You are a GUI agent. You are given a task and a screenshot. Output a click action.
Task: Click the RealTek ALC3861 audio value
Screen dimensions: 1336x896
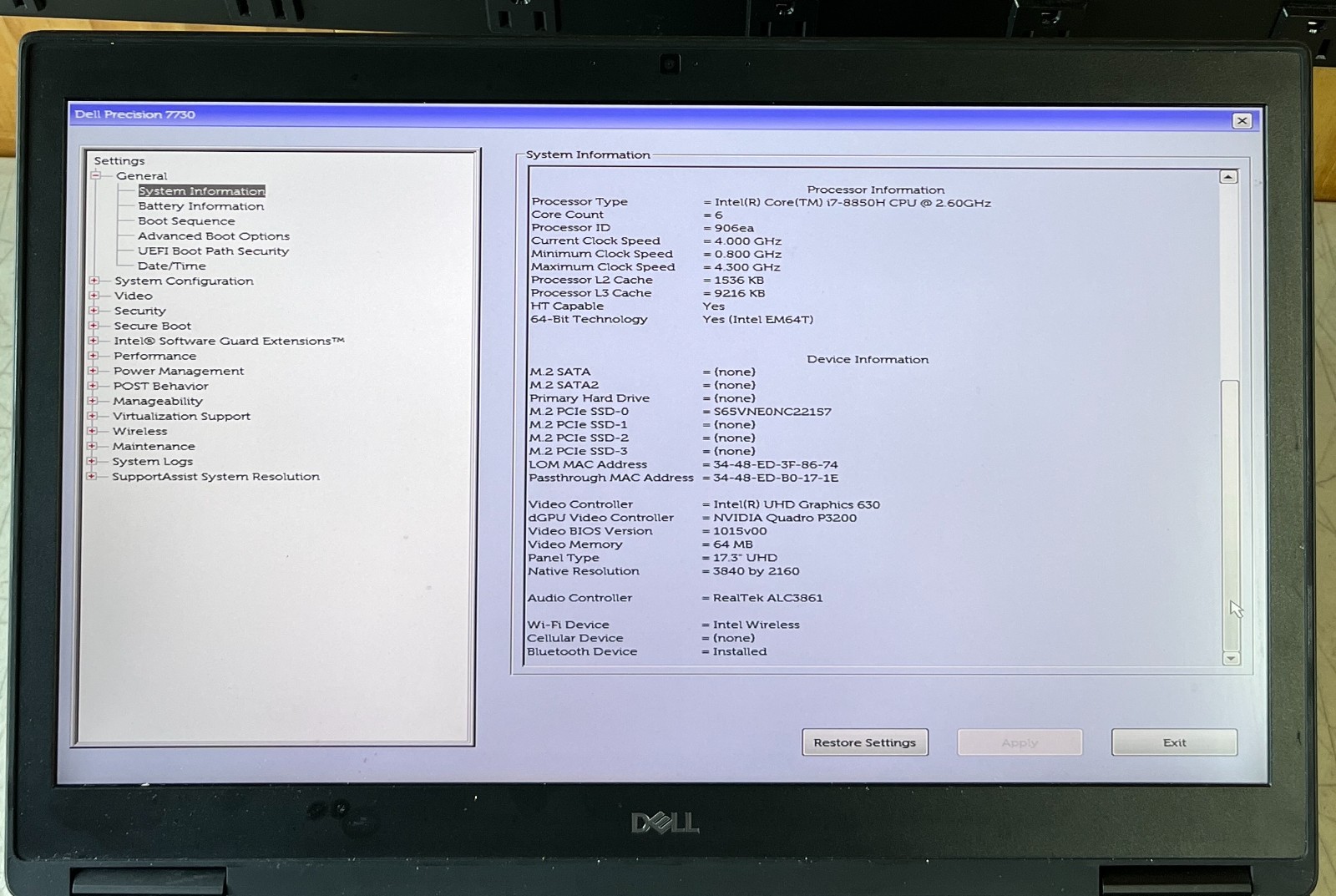[x=767, y=599]
